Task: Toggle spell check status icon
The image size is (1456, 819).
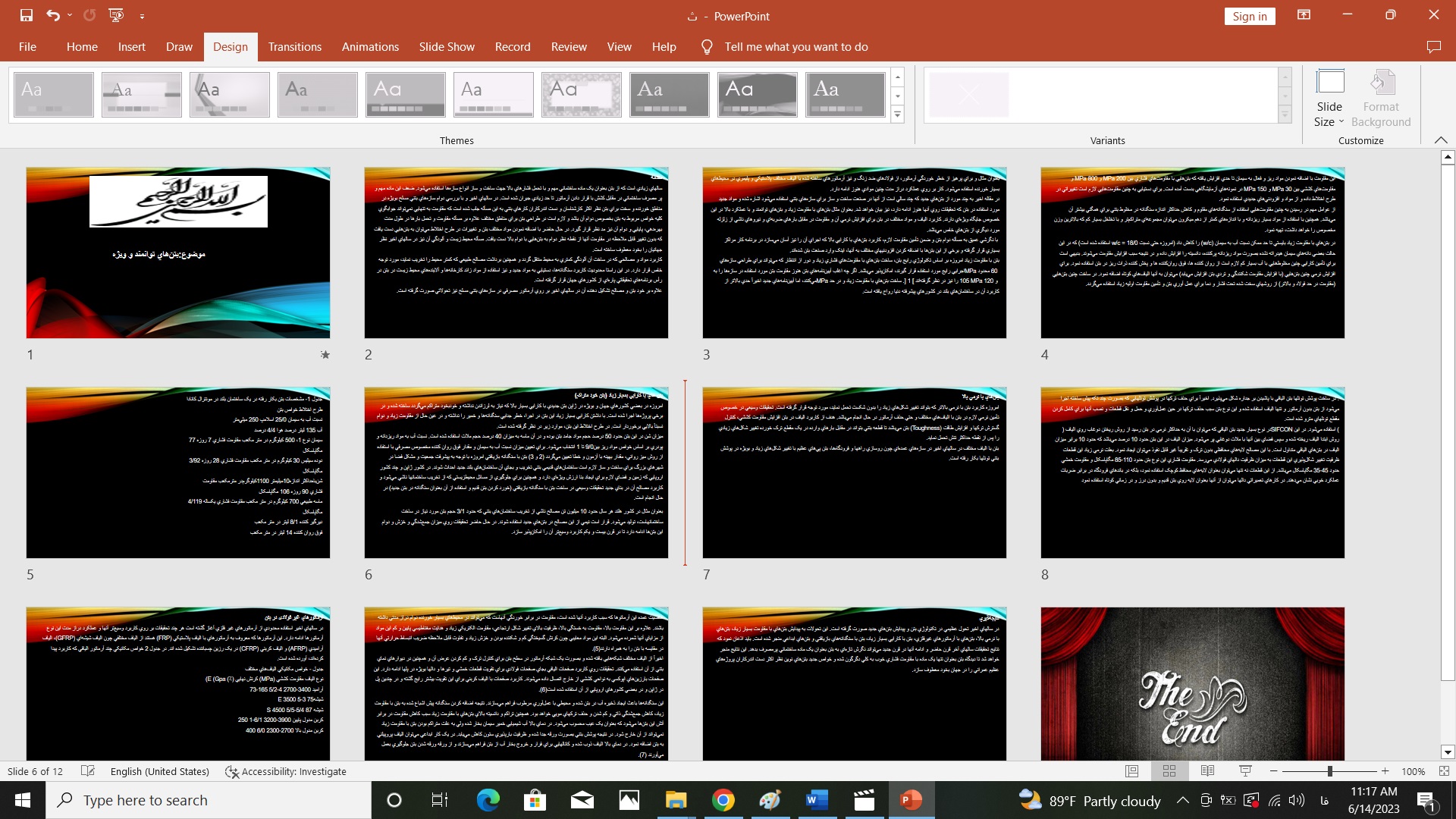Action: pyautogui.click(x=88, y=771)
